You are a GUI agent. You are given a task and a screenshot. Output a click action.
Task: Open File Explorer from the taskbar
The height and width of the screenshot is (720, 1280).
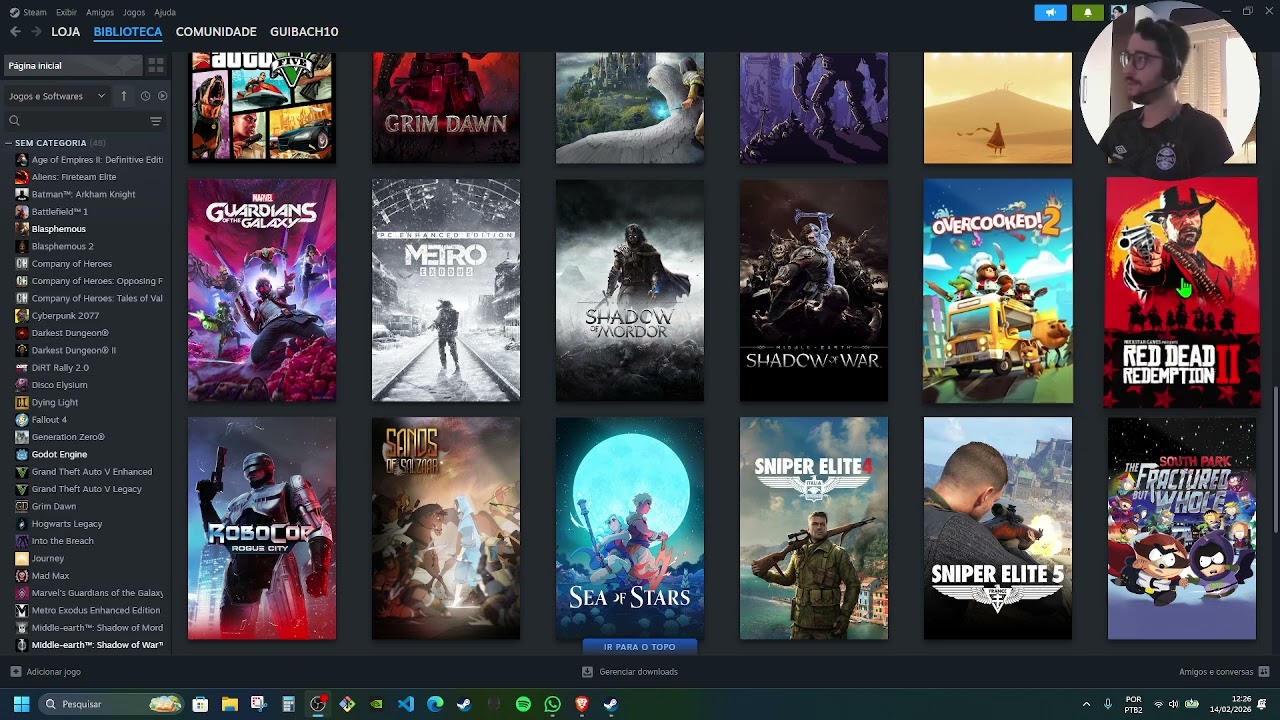click(229, 704)
